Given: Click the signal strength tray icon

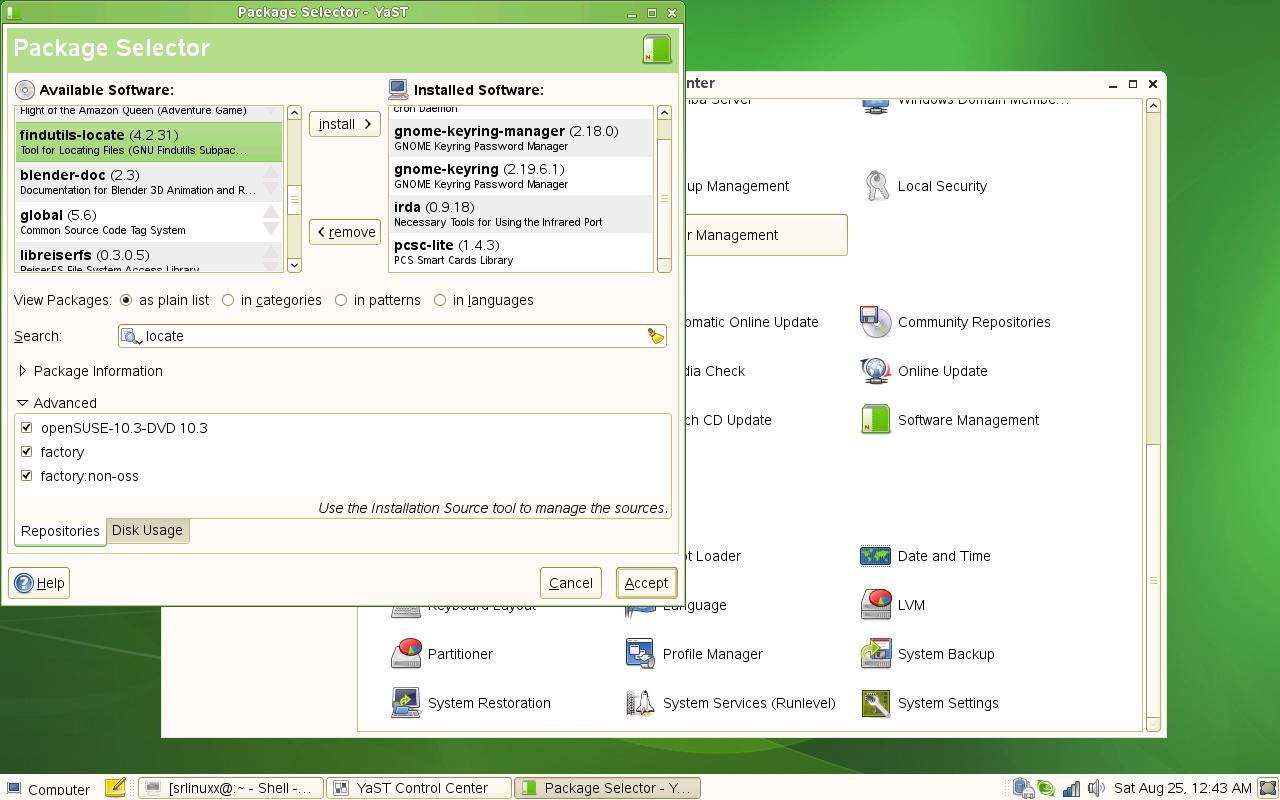Looking at the screenshot, I should pos(1071,788).
